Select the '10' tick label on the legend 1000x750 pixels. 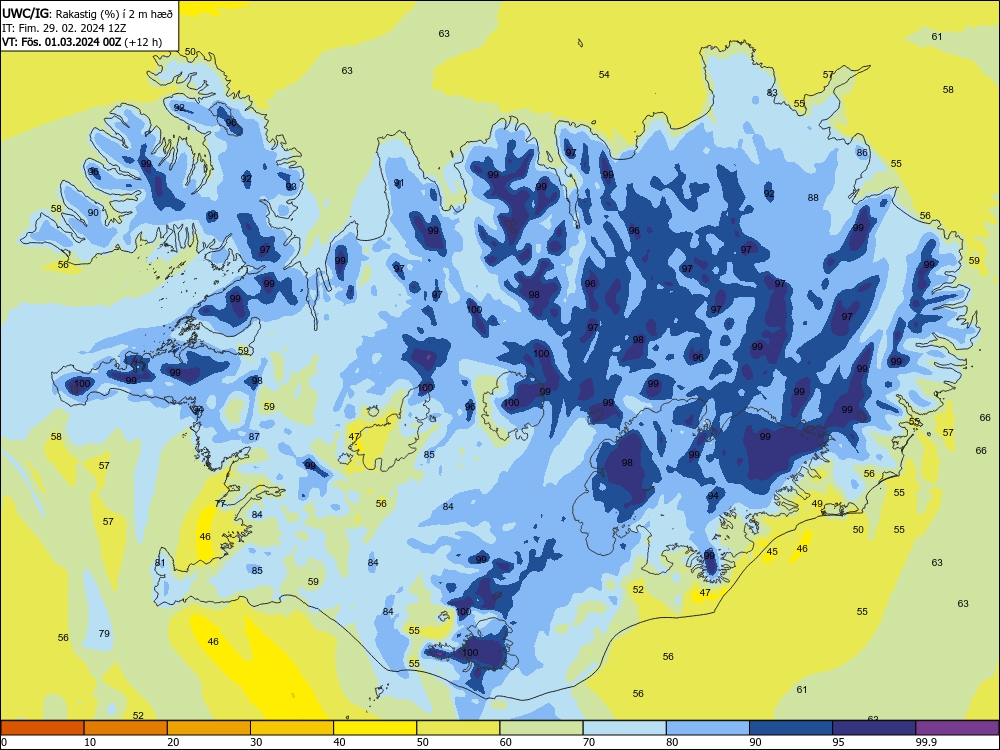(90, 742)
